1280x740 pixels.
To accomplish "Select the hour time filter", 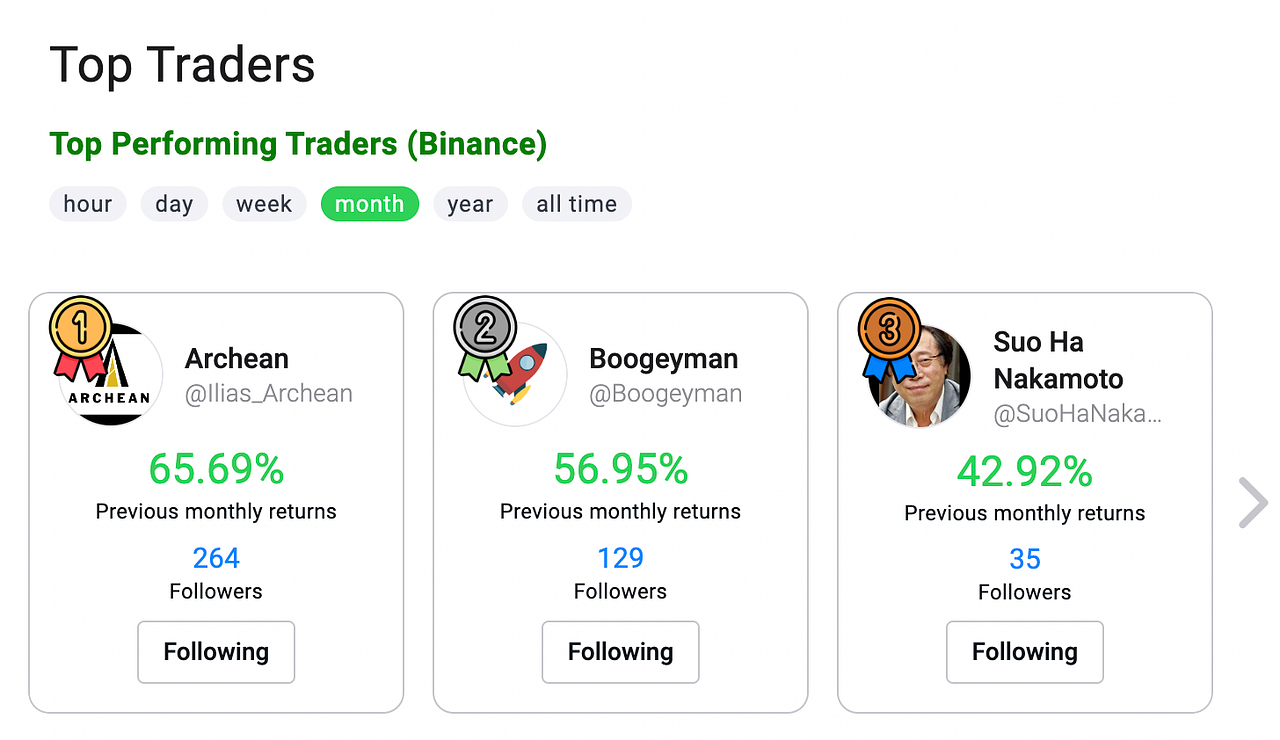I will 88,204.
